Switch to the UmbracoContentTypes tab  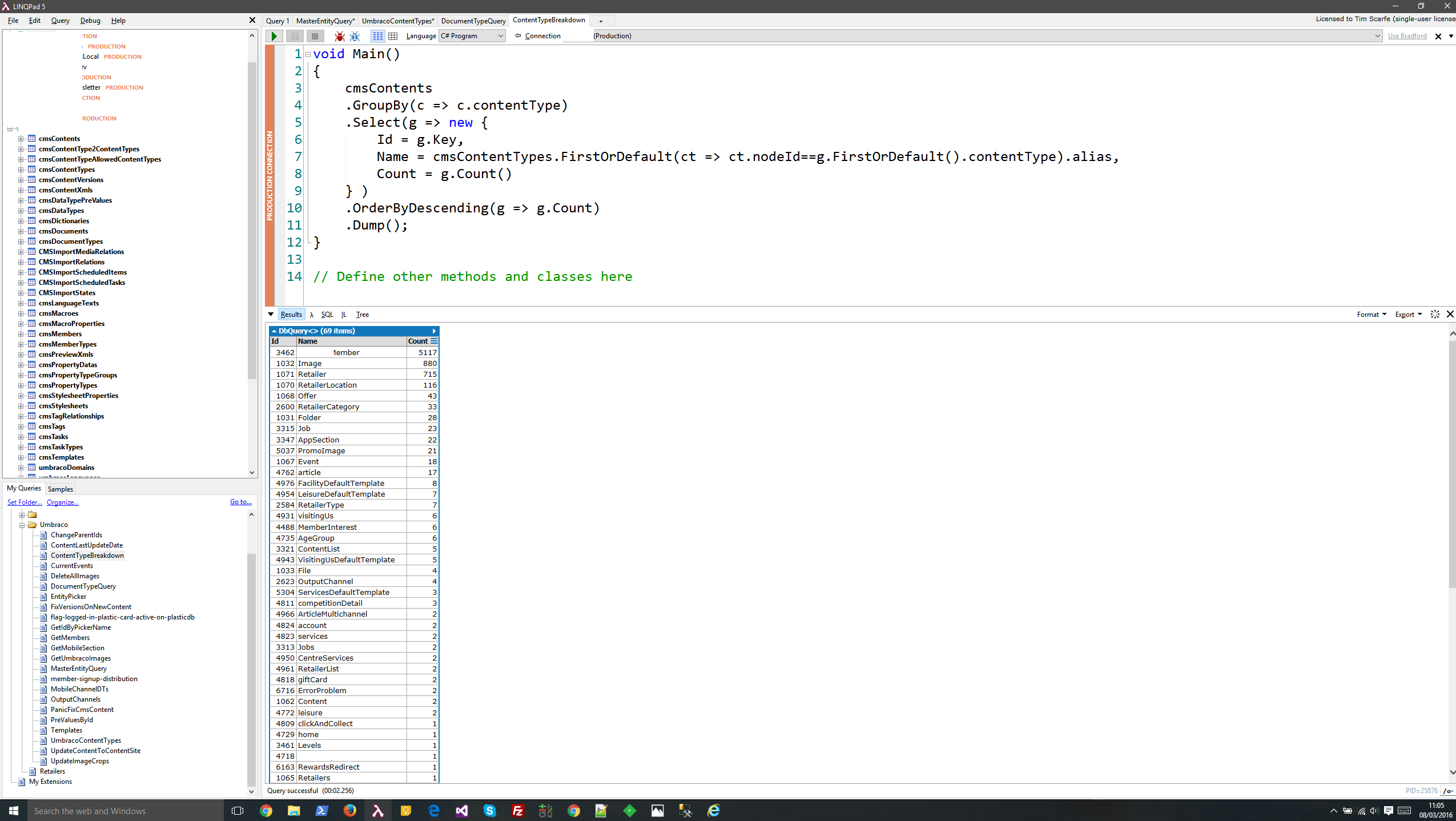[x=398, y=21]
